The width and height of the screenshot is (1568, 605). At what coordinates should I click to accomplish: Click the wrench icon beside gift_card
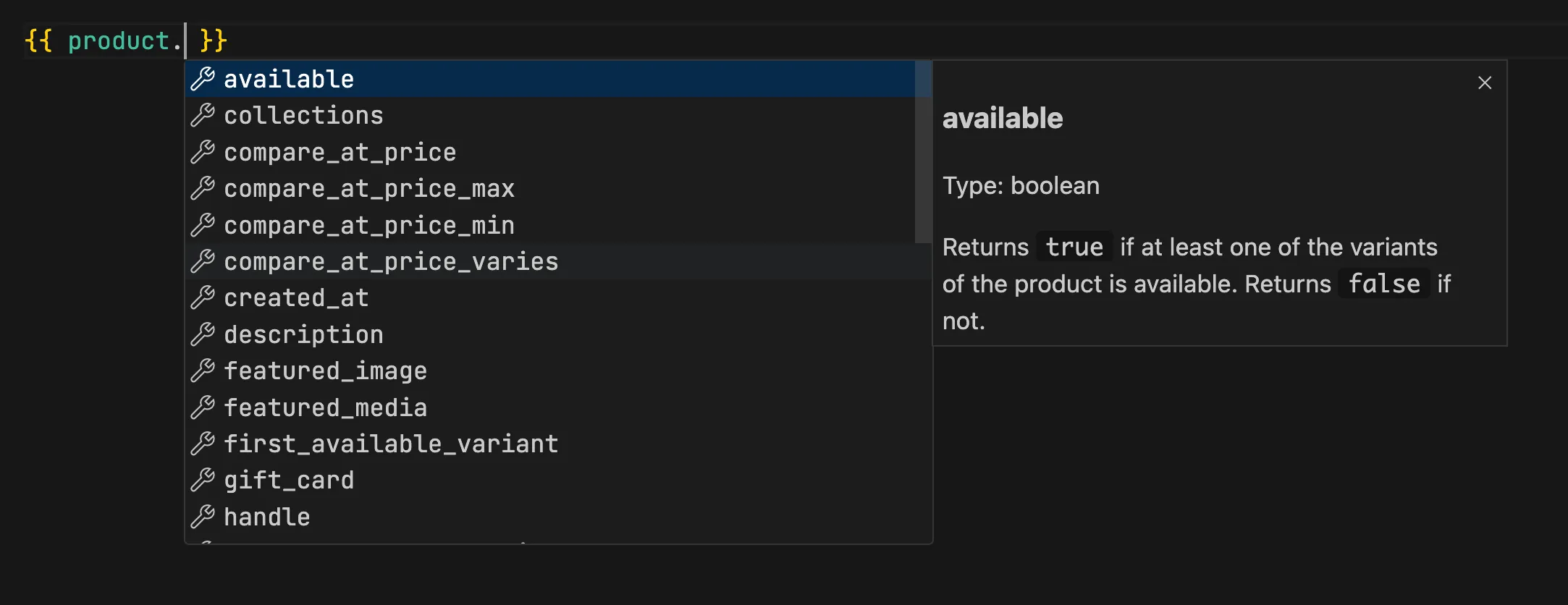[x=203, y=481]
